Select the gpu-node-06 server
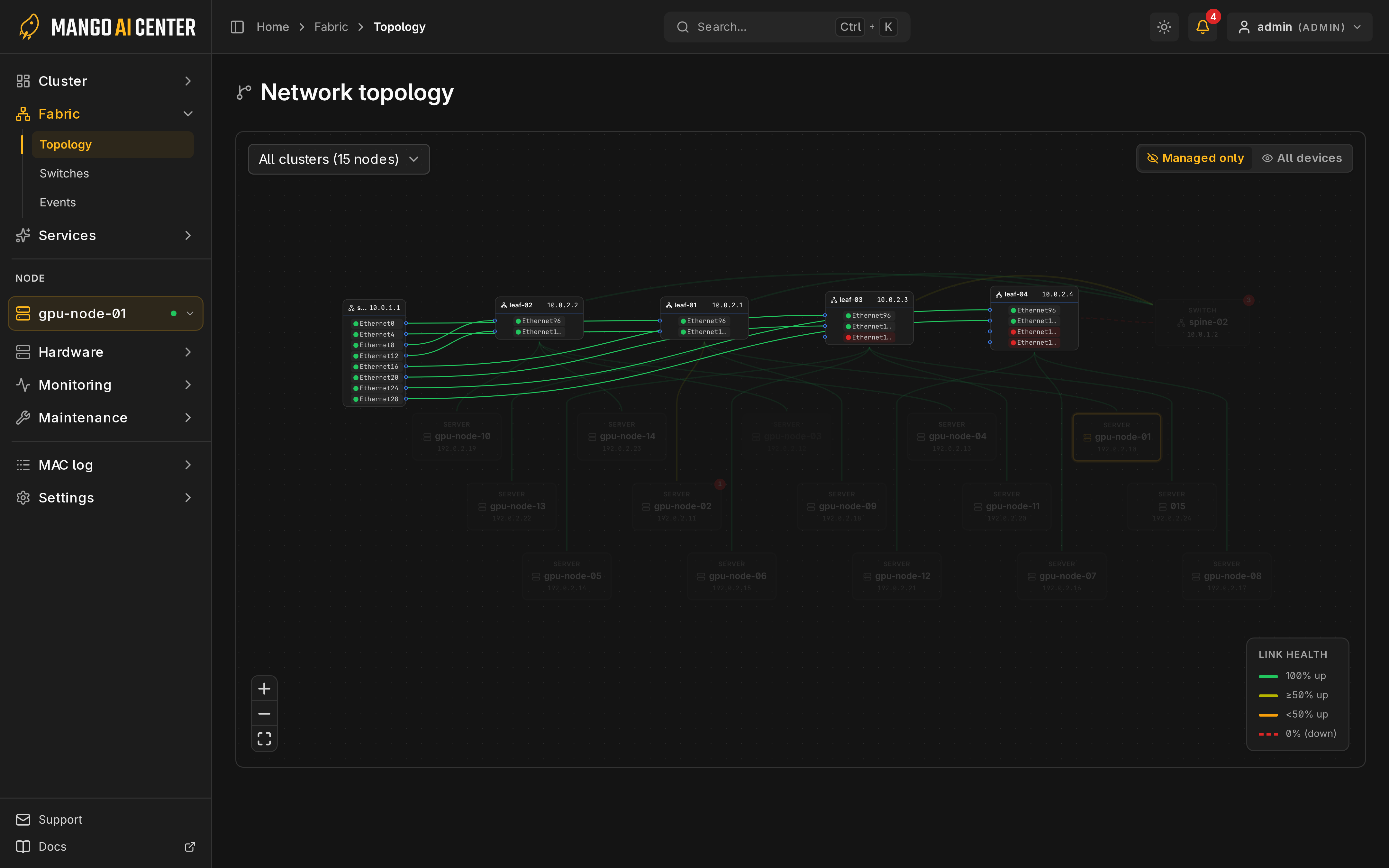Viewport: 1389px width, 868px height. [732, 576]
